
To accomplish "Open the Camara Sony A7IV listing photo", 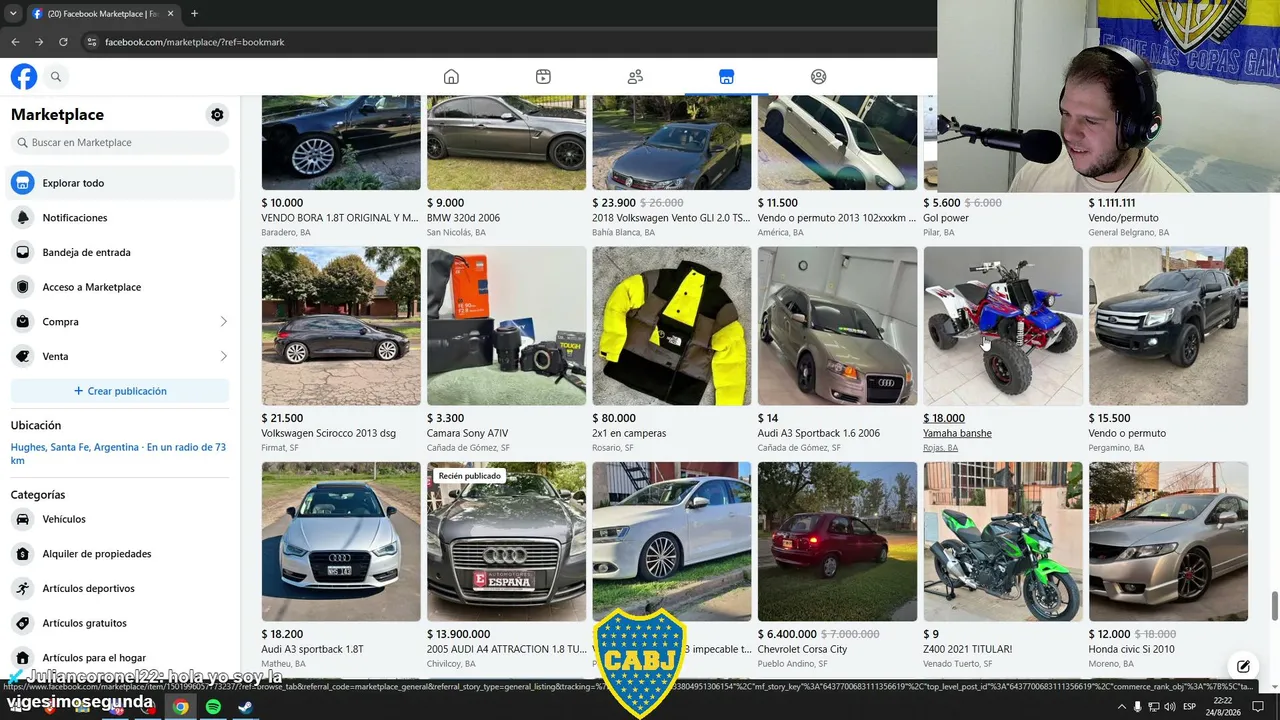I will click(507, 326).
